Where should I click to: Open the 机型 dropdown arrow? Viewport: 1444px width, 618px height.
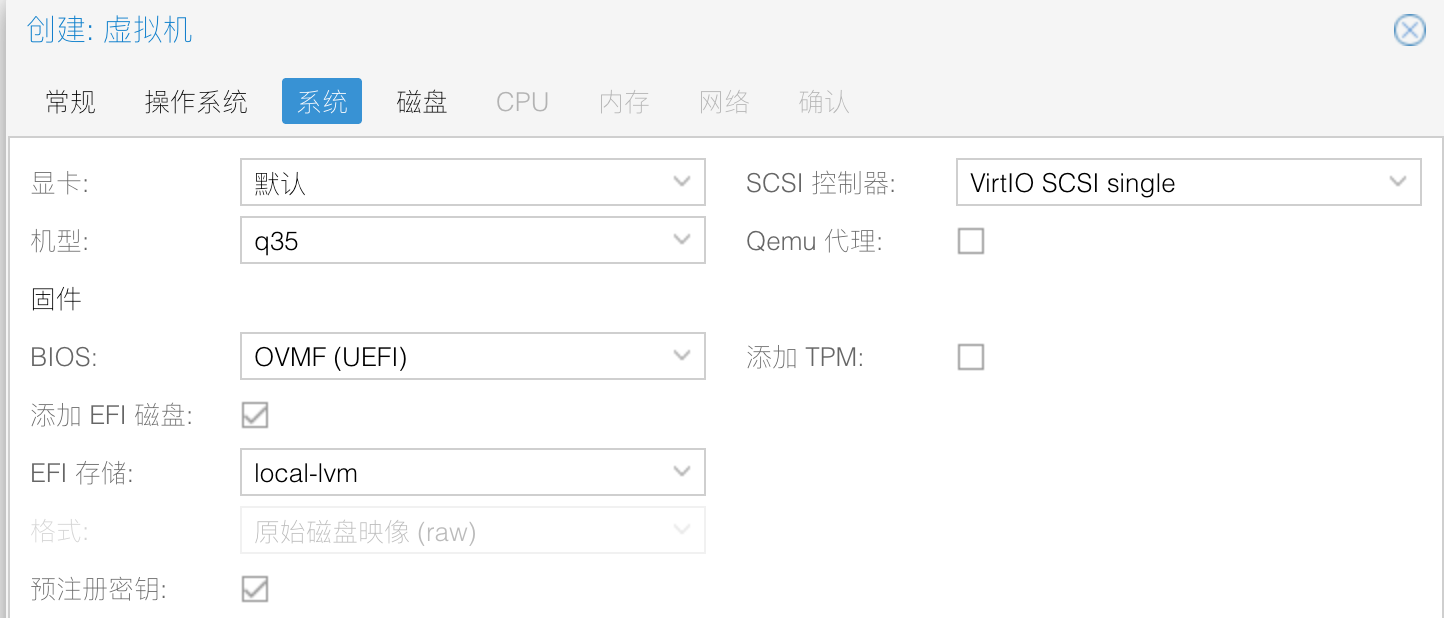click(682, 241)
